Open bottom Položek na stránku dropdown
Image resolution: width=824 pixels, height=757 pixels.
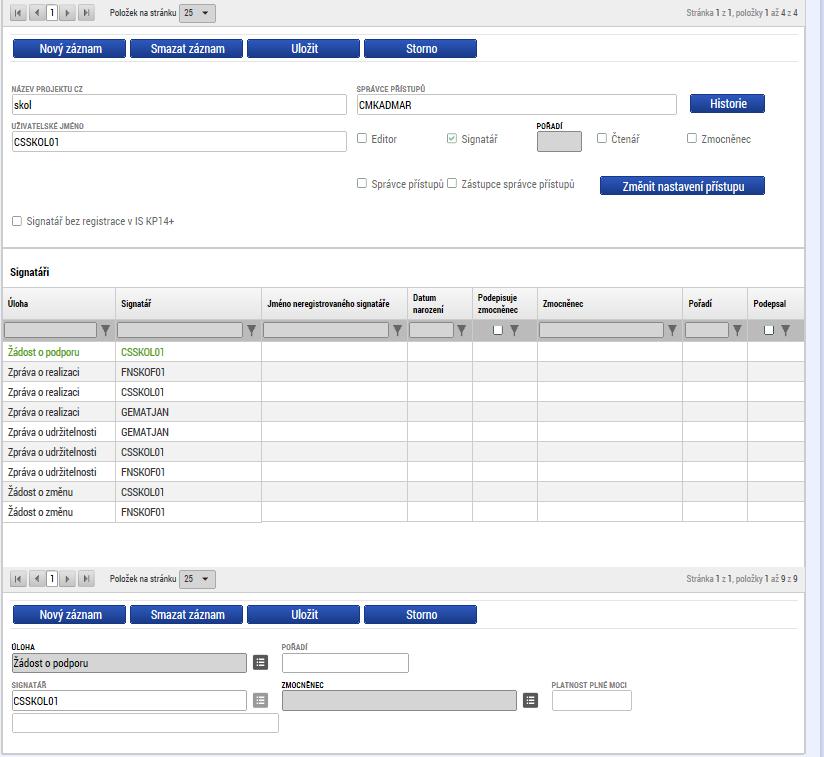pos(198,579)
